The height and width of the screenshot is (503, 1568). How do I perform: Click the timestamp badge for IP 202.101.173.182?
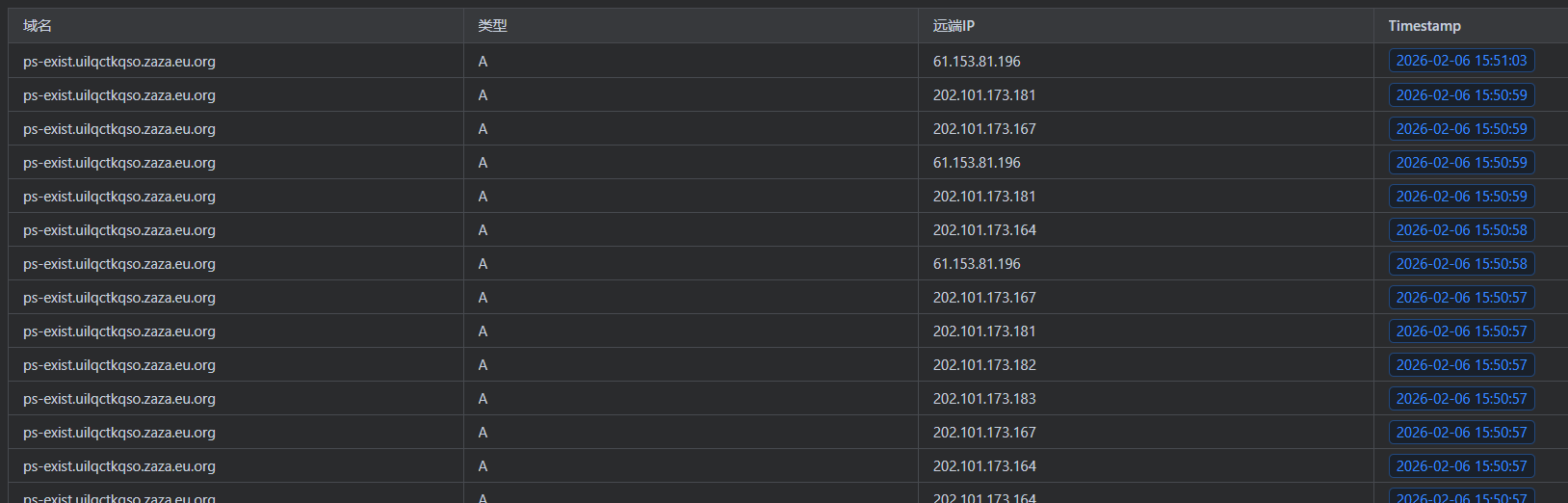tap(1460, 365)
